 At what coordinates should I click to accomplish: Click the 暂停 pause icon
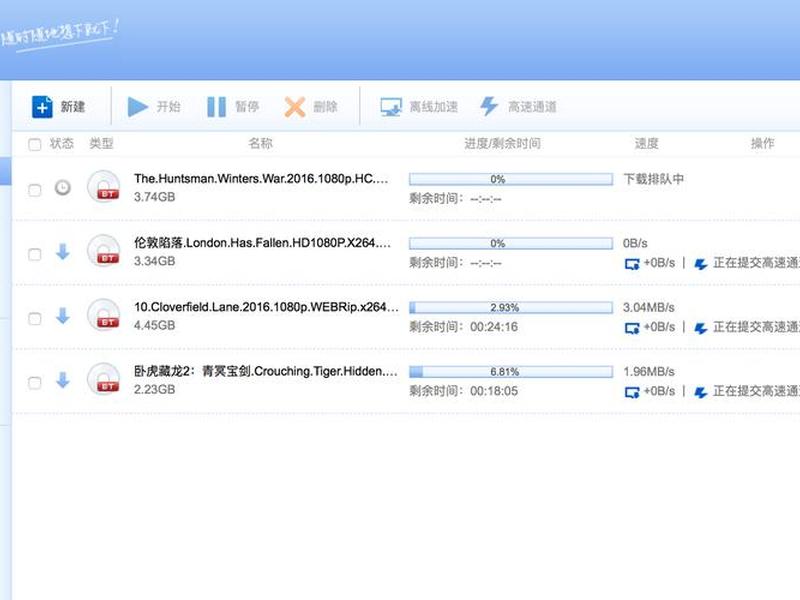coord(216,107)
